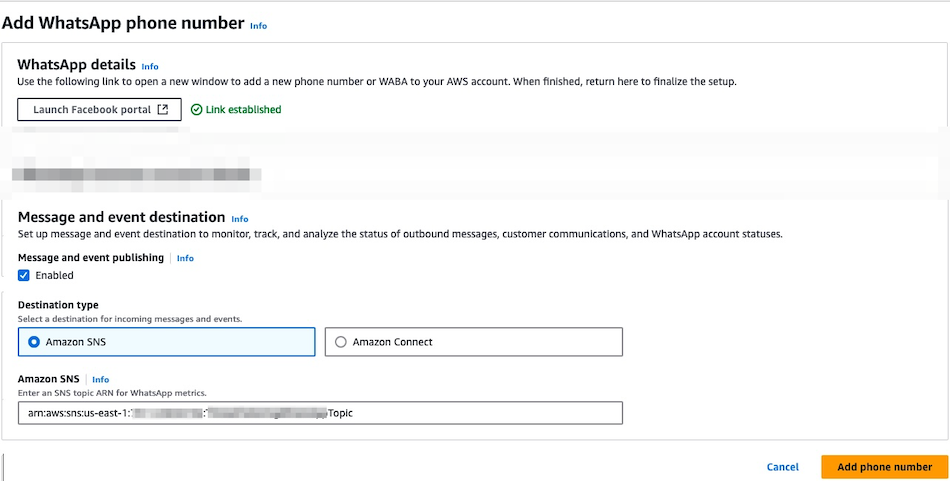Click external link icon in Launch Facebook portal
This screenshot has height=481, width=950.
coord(162,110)
